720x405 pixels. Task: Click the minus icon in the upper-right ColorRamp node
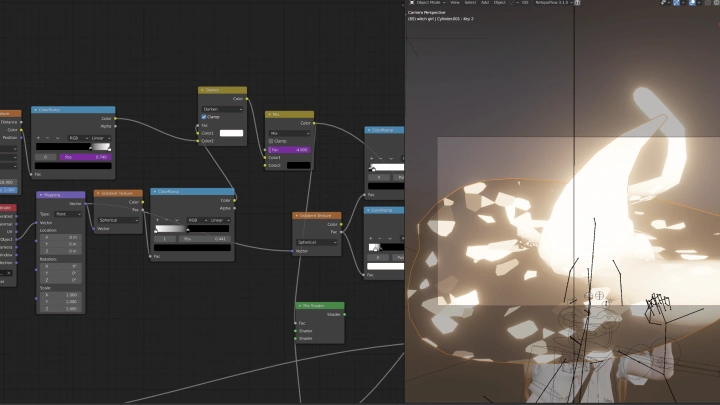pyautogui.click(x=381, y=158)
